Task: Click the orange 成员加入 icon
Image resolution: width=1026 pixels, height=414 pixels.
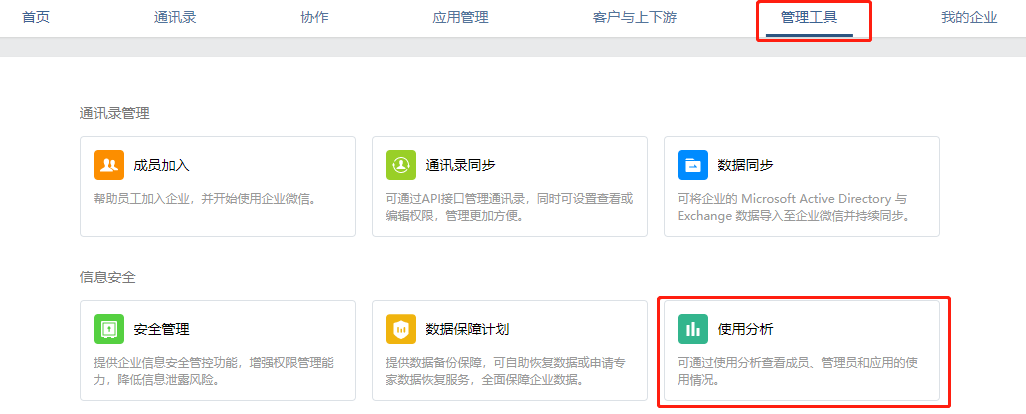Action: [x=109, y=165]
